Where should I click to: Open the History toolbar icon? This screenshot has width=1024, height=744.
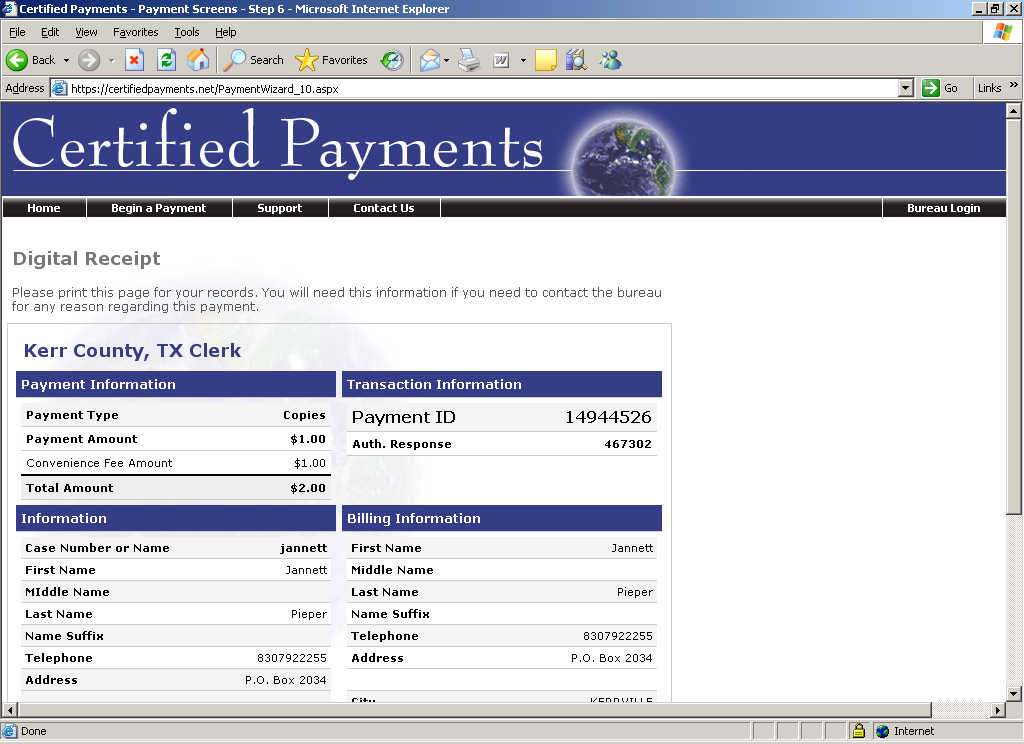click(392, 60)
